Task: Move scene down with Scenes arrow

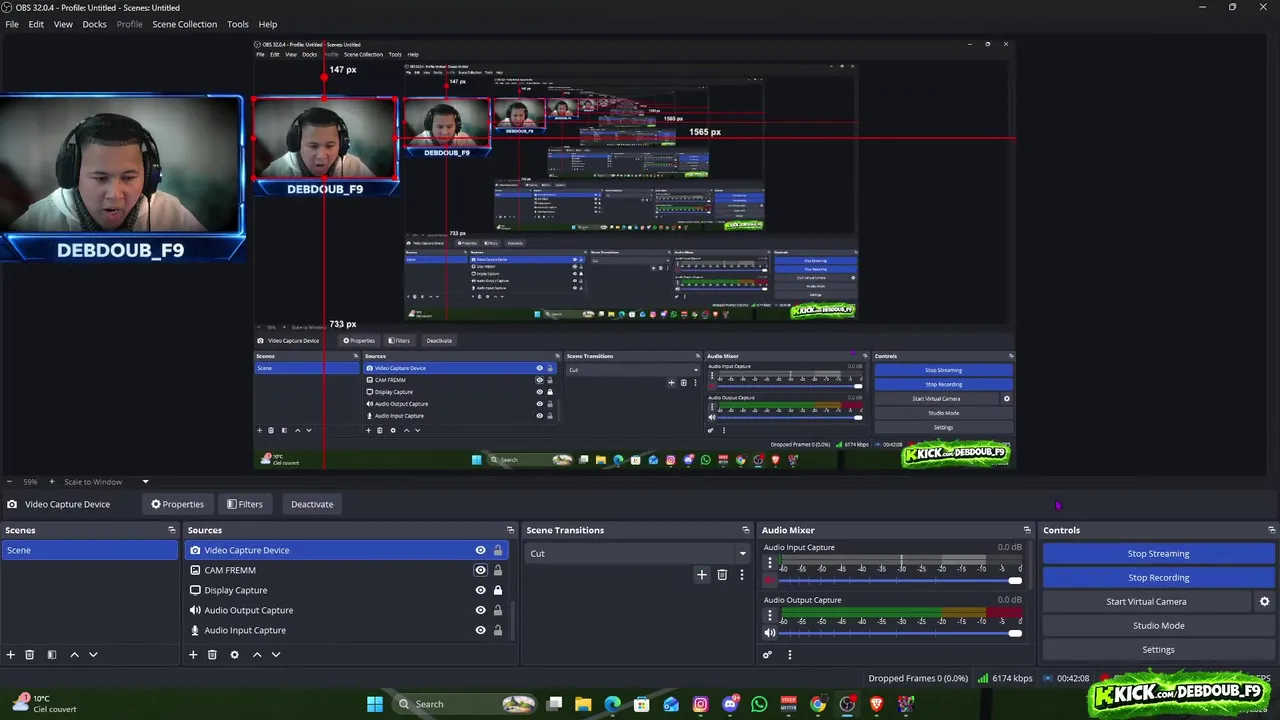Action: [93, 654]
